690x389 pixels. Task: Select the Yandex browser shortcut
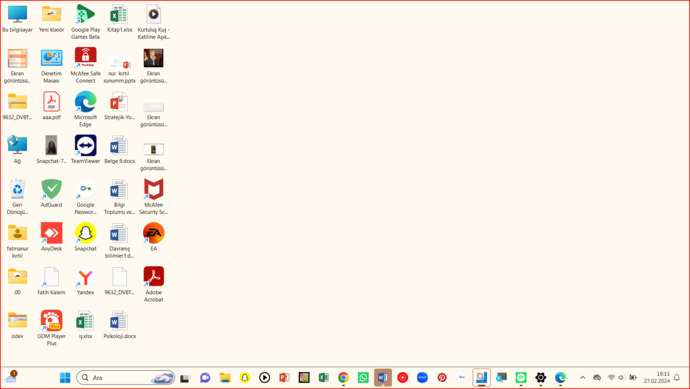point(85,281)
